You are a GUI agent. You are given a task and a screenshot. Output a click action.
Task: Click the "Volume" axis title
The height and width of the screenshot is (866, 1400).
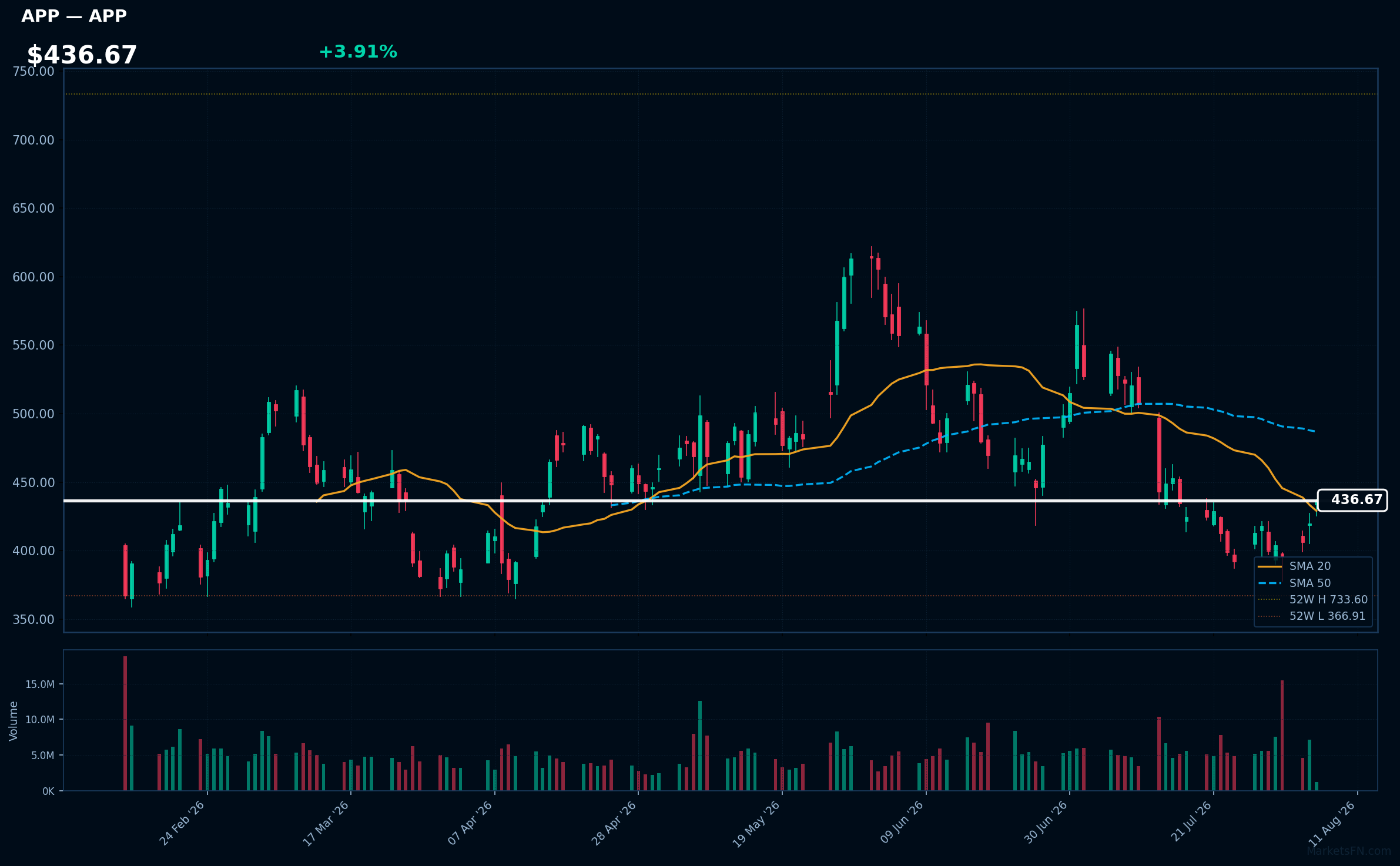pyautogui.click(x=14, y=721)
